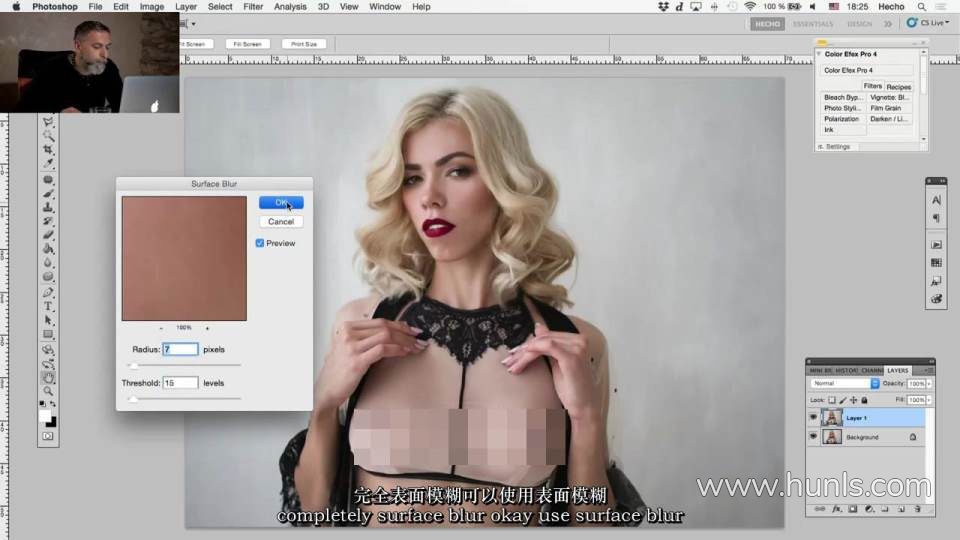Click Cancel in the Surface Blur dialog

coord(281,221)
